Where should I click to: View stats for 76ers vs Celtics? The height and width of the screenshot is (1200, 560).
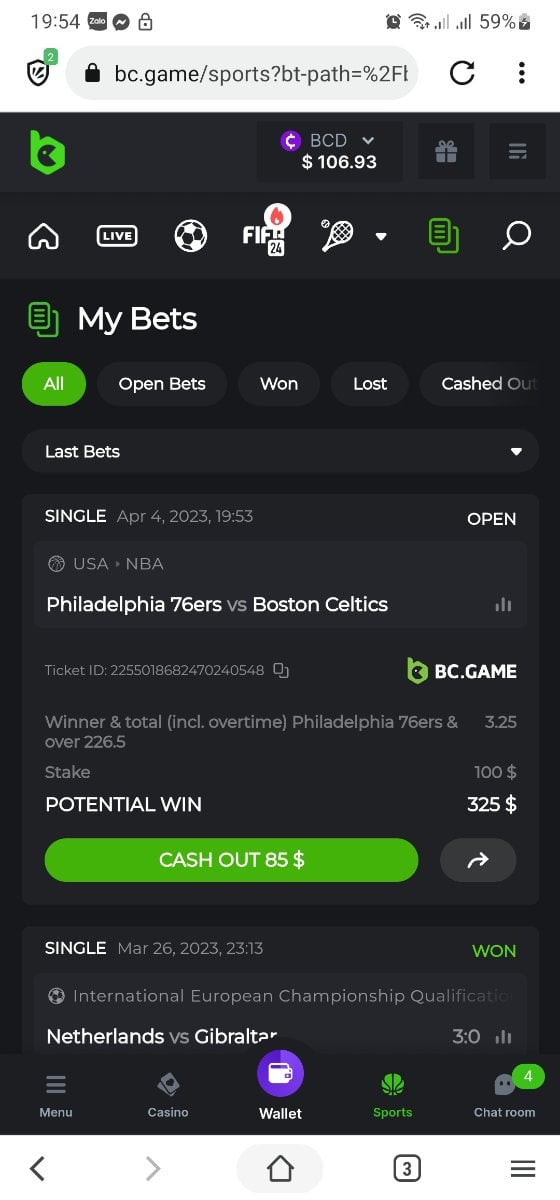[503, 604]
